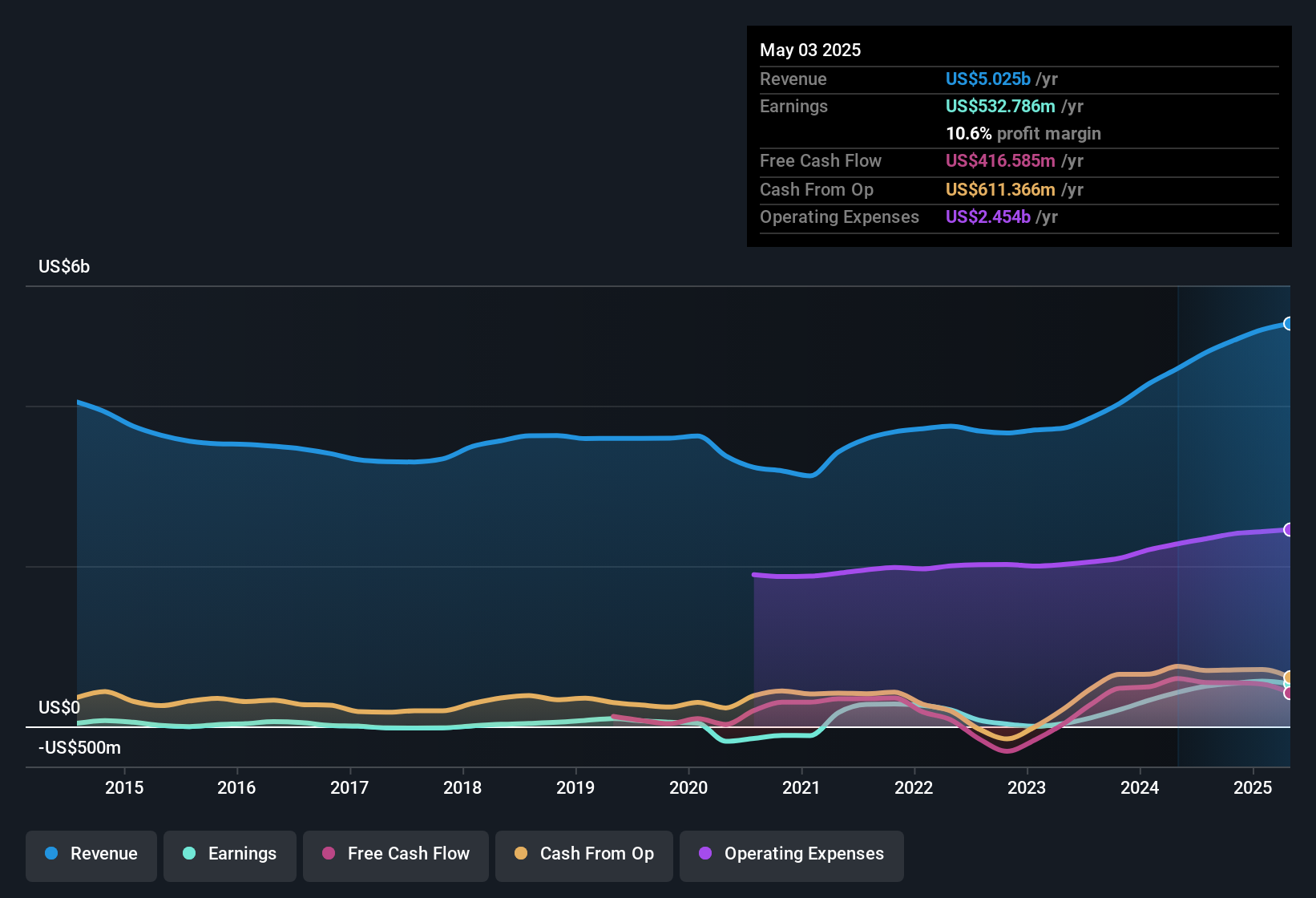Click the 2020 x-axis label
Image resolution: width=1316 pixels, height=898 pixels.
(x=688, y=788)
